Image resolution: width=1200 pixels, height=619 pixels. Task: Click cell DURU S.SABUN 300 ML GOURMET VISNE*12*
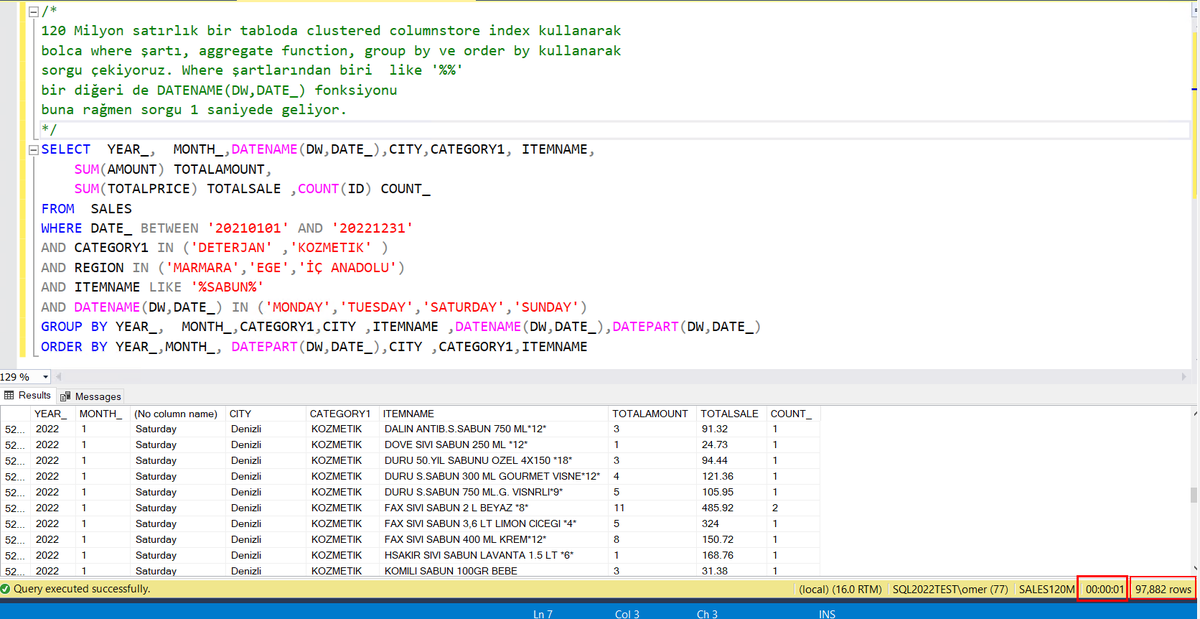492,476
